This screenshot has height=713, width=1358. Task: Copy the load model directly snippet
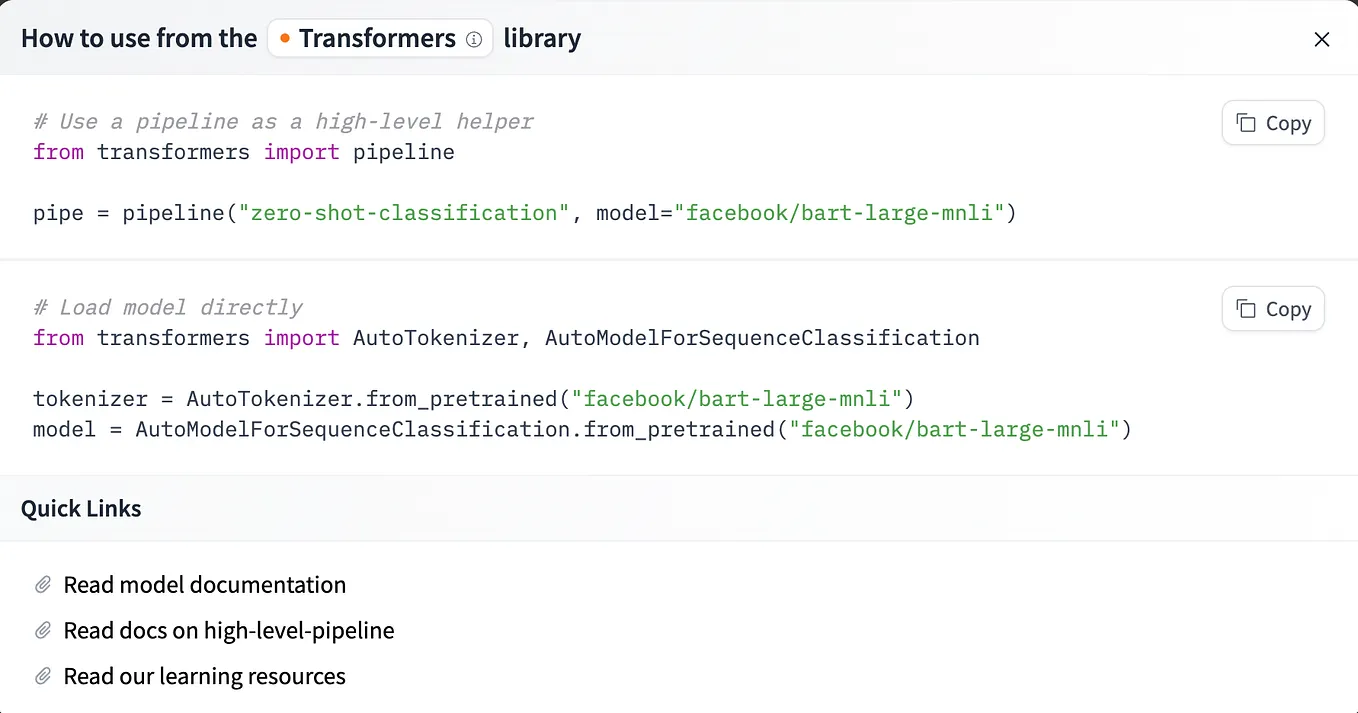1272,308
